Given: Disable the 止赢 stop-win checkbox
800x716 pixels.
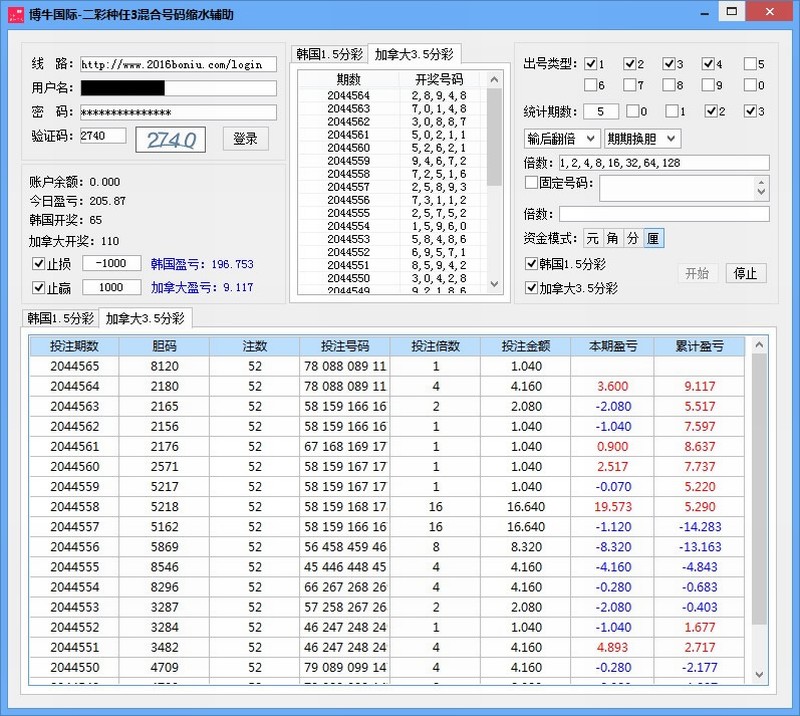Looking at the screenshot, I should [x=38, y=286].
